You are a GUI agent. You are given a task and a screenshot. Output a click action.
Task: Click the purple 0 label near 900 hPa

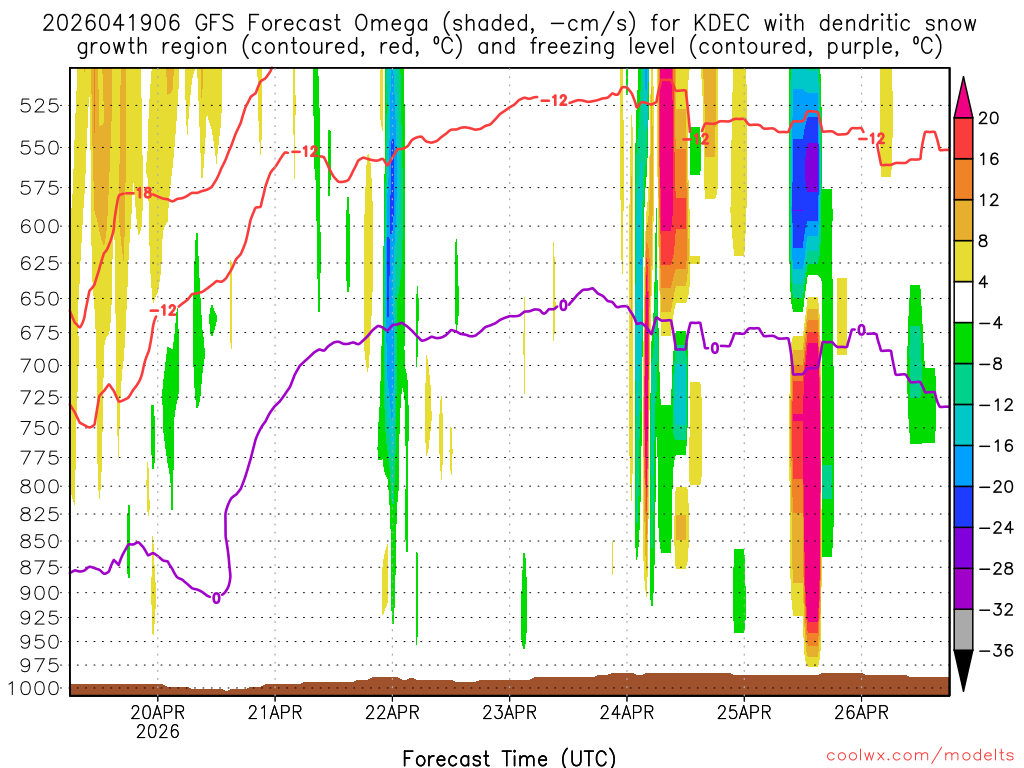pos(216,598)
